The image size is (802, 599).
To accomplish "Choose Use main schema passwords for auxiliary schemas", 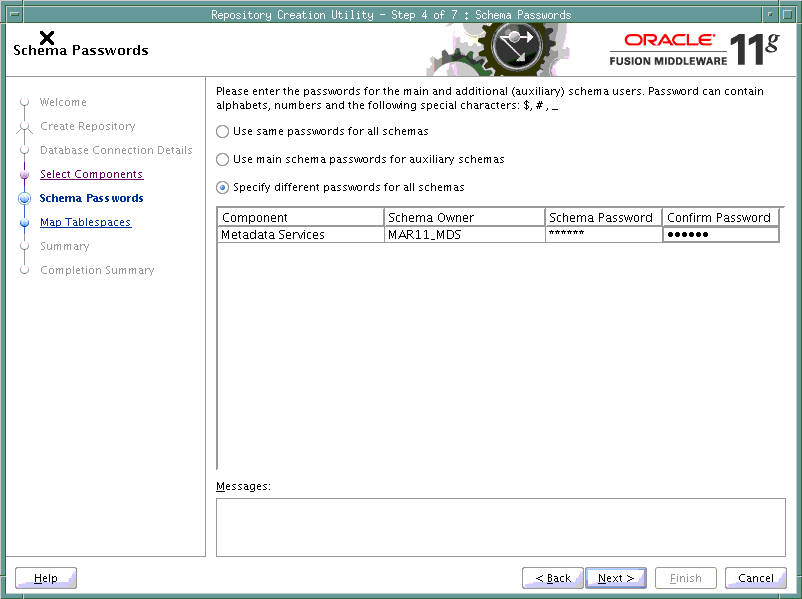I will 223,160.
